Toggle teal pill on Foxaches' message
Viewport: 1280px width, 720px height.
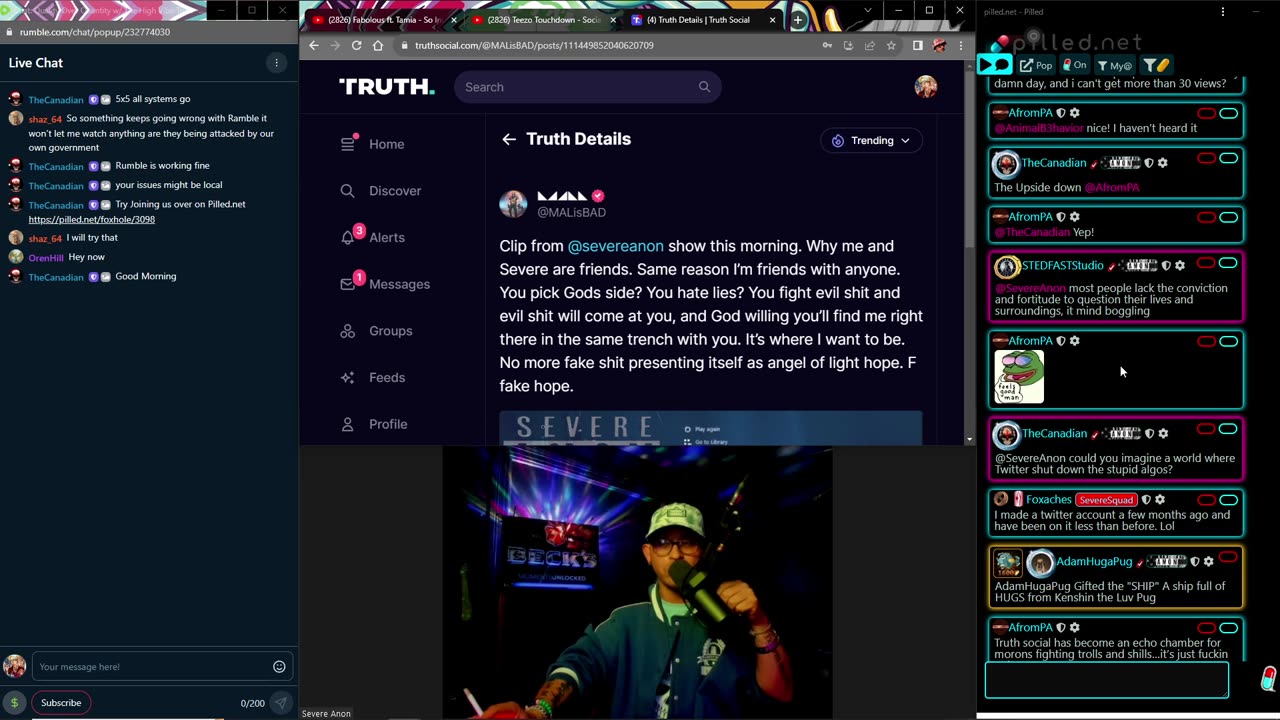(x=1228, y=499)
